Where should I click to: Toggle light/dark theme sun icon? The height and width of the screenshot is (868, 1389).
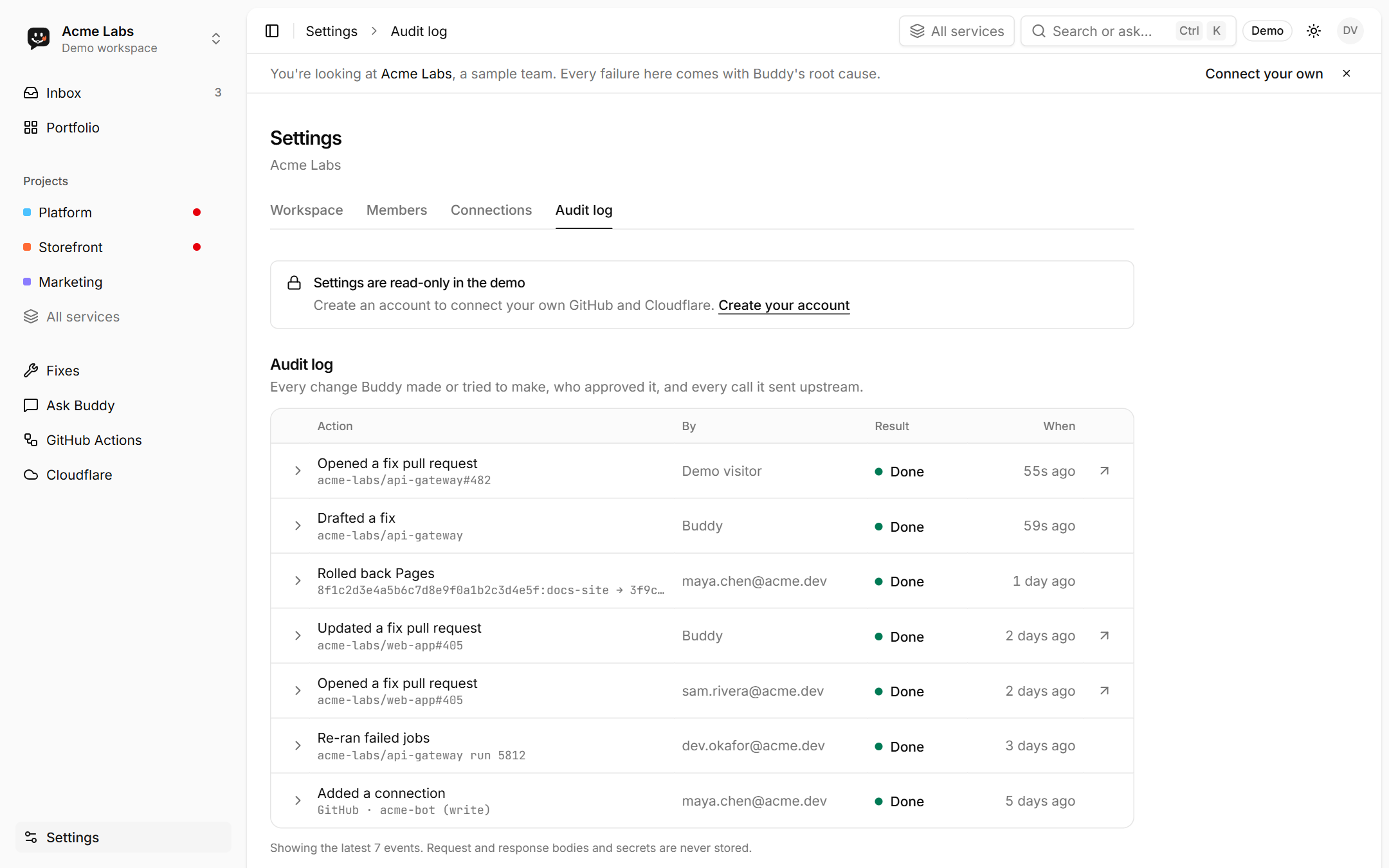coord(1314,31)
